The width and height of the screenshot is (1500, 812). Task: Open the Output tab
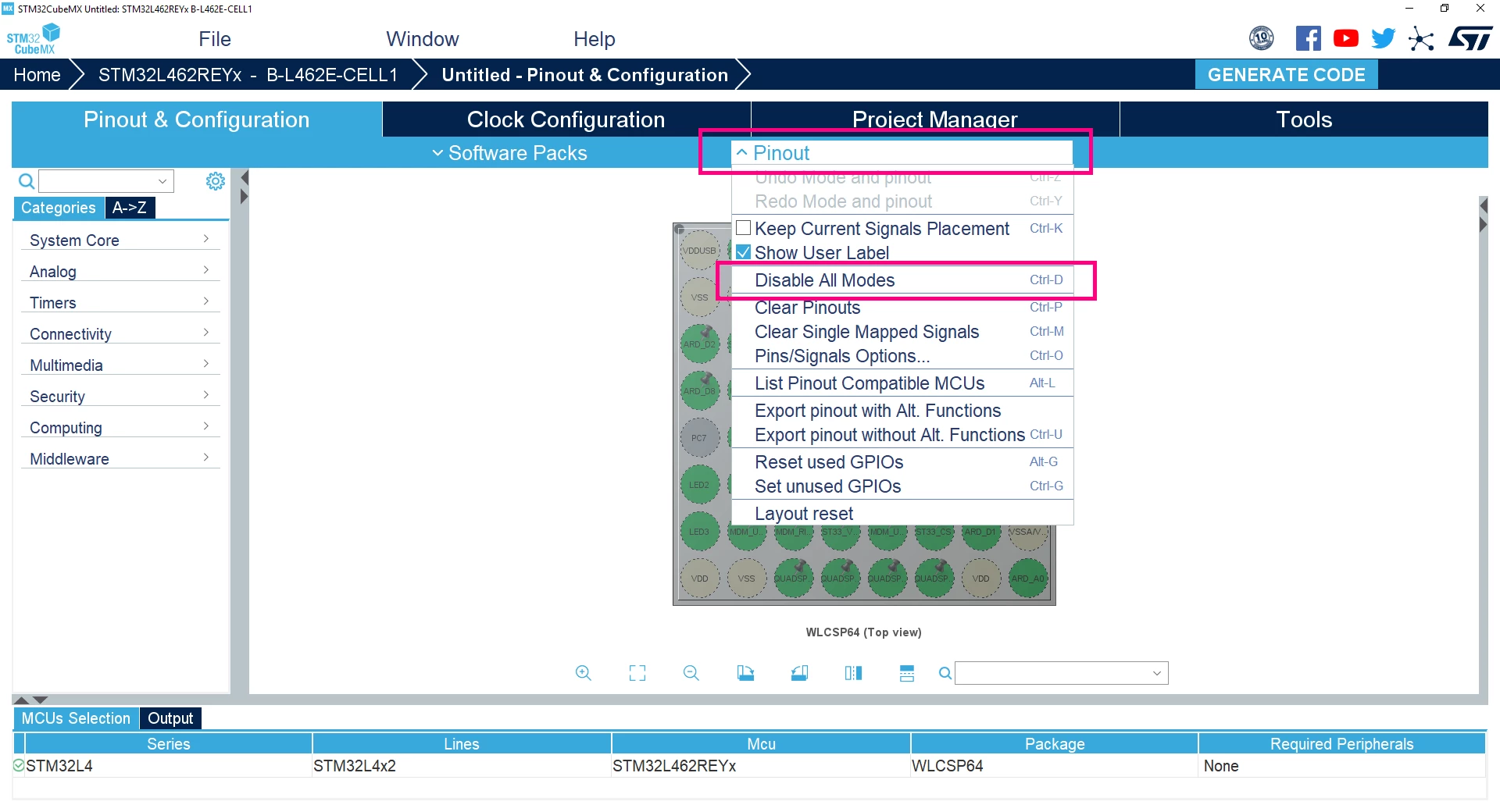click(x=170, y=718)
